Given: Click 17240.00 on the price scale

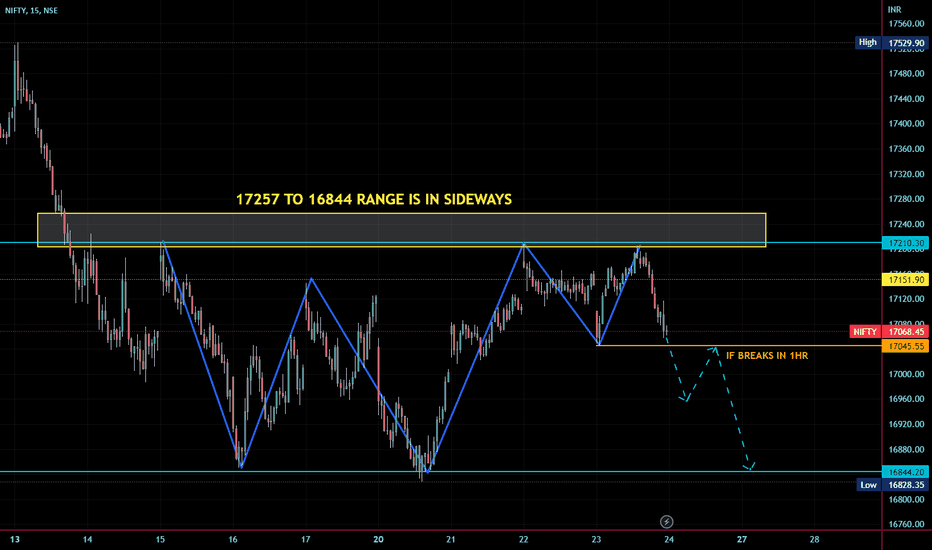Looking at the screenshot, I should [x=906, y=224].
